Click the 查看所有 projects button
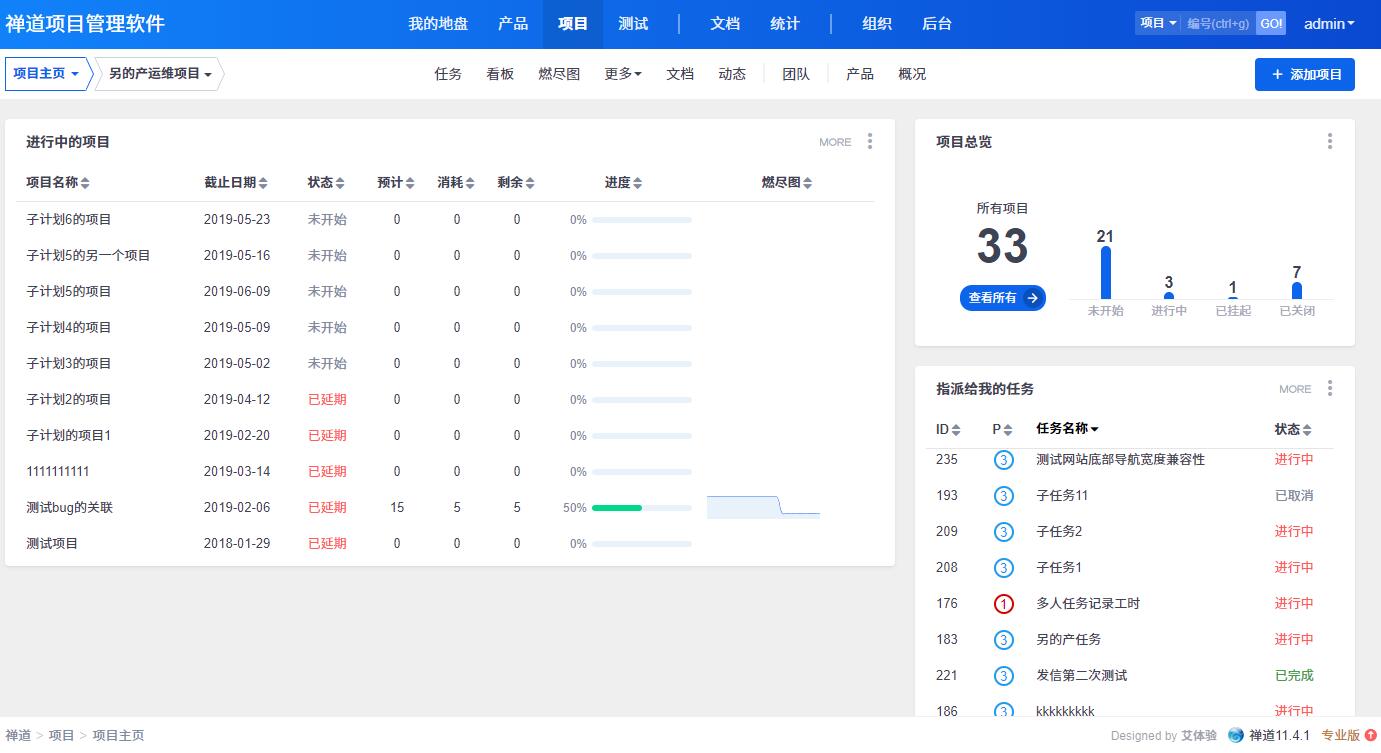Image resolution: width=1381 pixels, height=753 pixels. click(x=1002, y=298)
